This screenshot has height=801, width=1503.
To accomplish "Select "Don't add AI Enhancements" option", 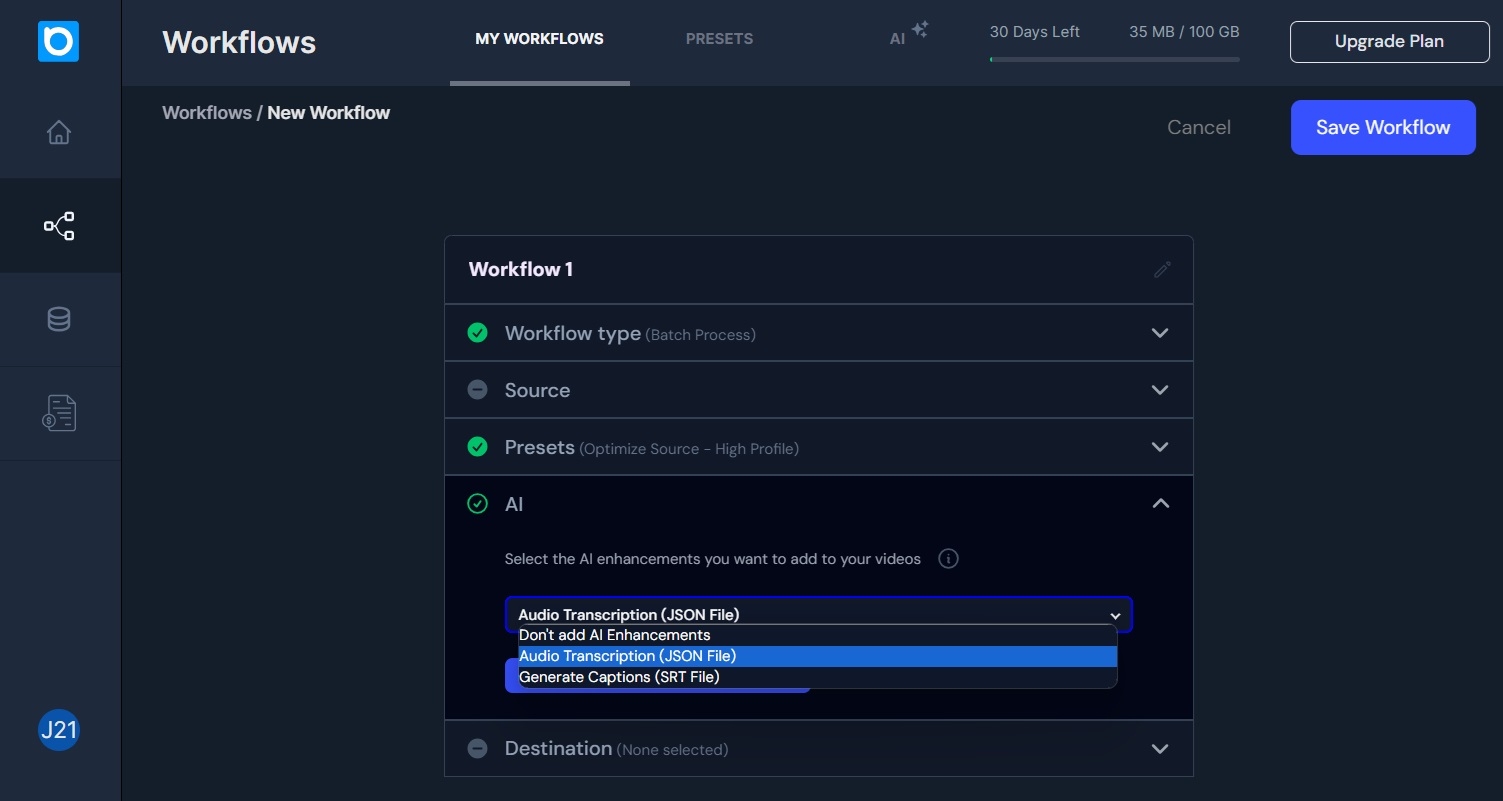I will [x=614, y=635].
